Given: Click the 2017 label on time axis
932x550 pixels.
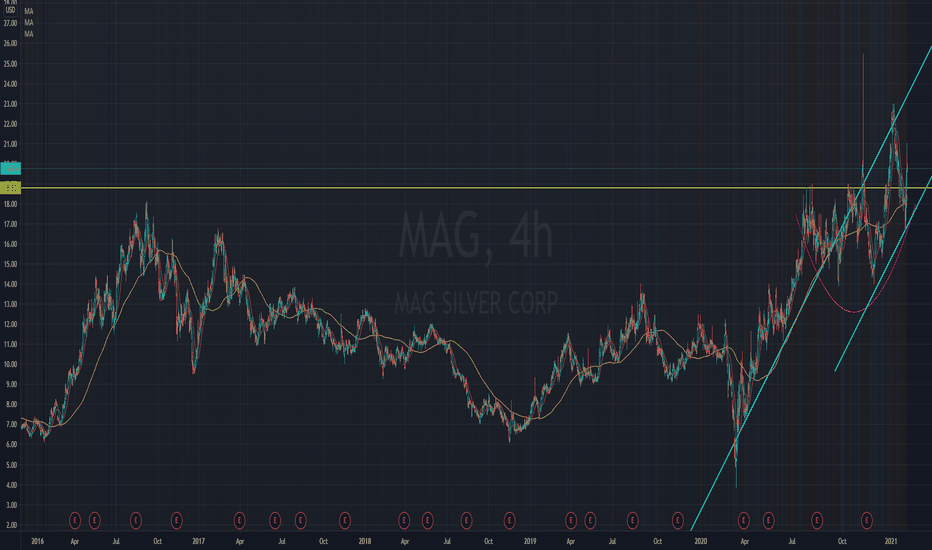Looking at the screenshot, I should coord(199,541).
